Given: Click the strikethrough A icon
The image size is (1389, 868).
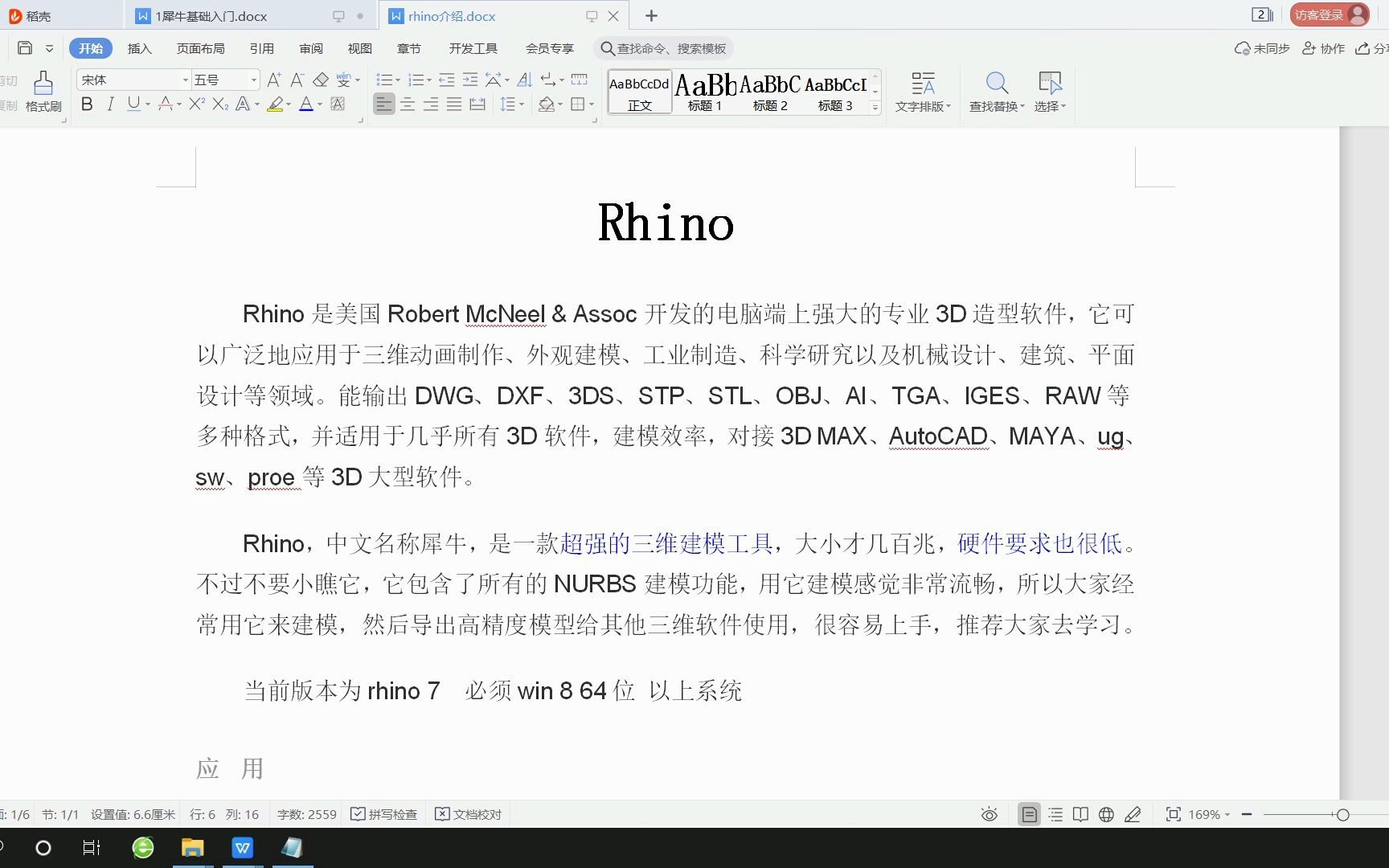Looking at the screenshot, I should pyautogui.click(x=166, y=104).
